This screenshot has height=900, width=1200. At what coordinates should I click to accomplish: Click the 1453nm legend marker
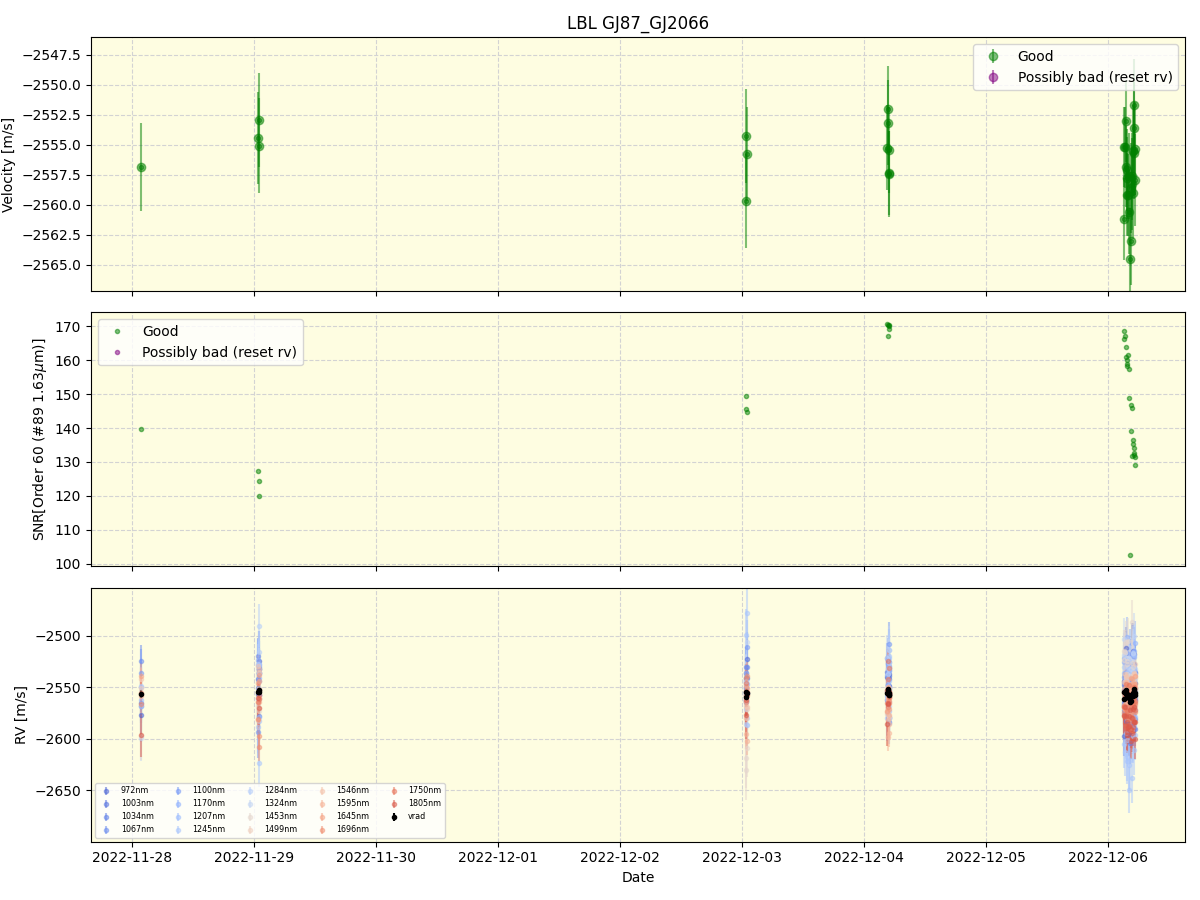point(250,817)
